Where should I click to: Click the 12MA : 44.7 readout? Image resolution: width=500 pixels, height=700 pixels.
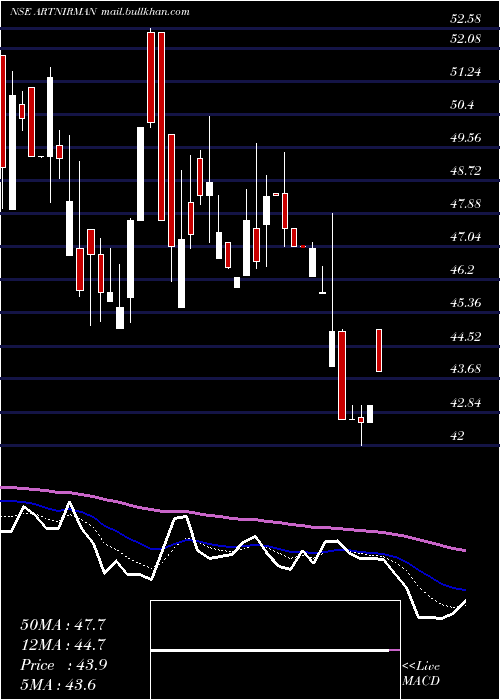click(63, 645)
